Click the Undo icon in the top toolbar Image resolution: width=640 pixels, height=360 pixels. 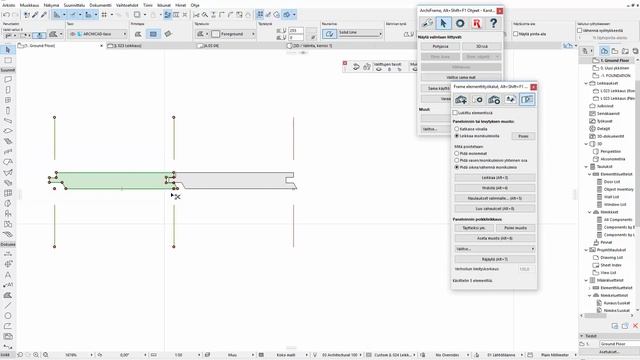[6, 15]
